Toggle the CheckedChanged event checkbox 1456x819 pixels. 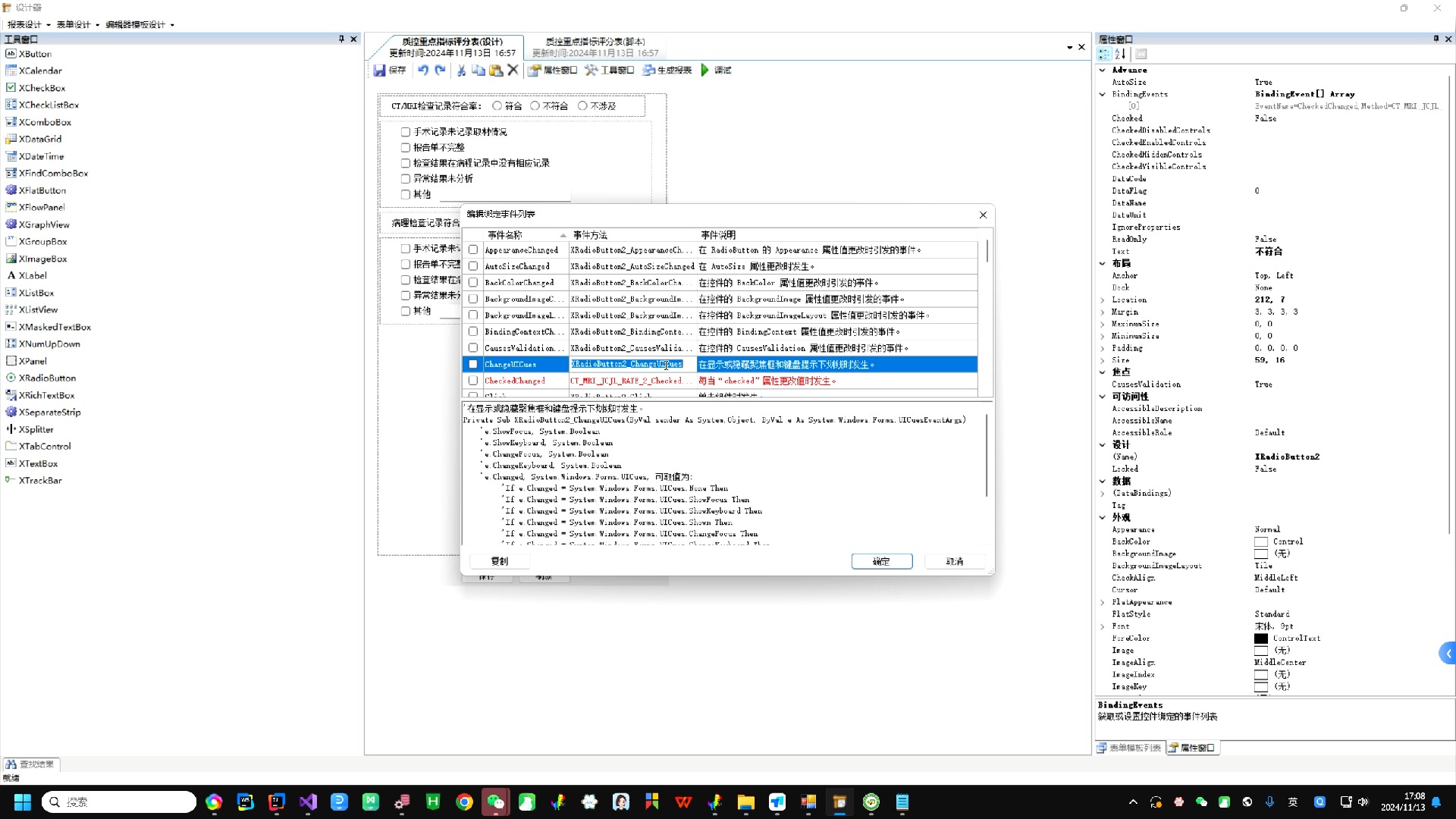pyautogui.click(x=472, y=381)
